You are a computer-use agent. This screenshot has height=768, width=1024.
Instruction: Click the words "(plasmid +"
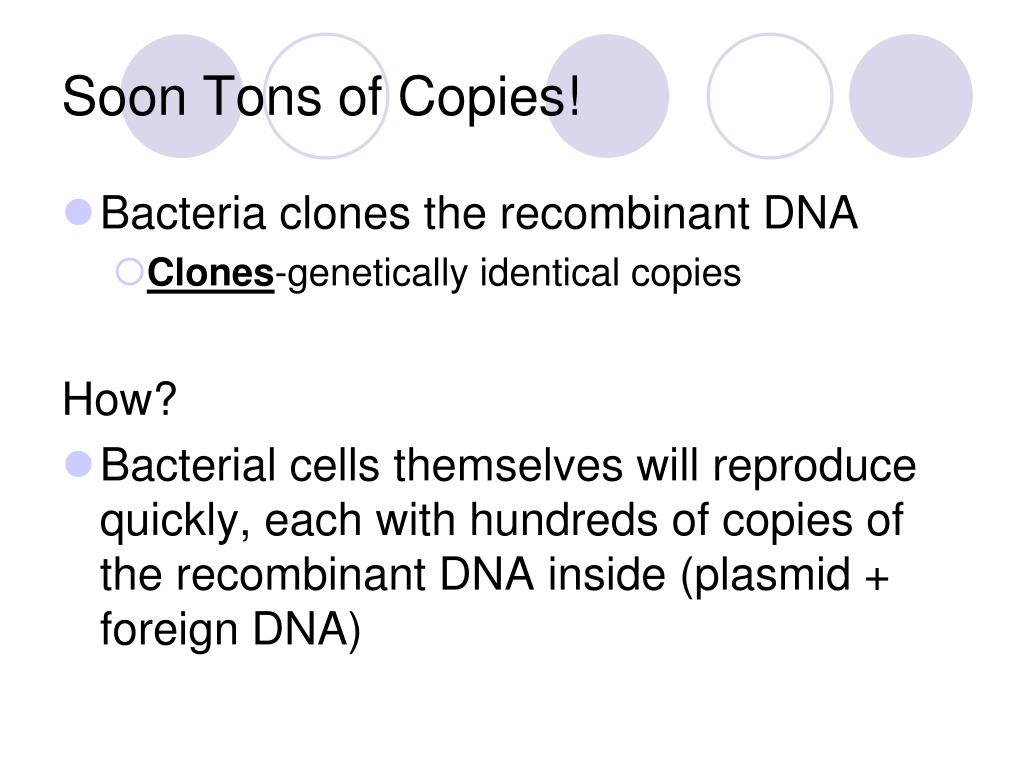point(784,575)
